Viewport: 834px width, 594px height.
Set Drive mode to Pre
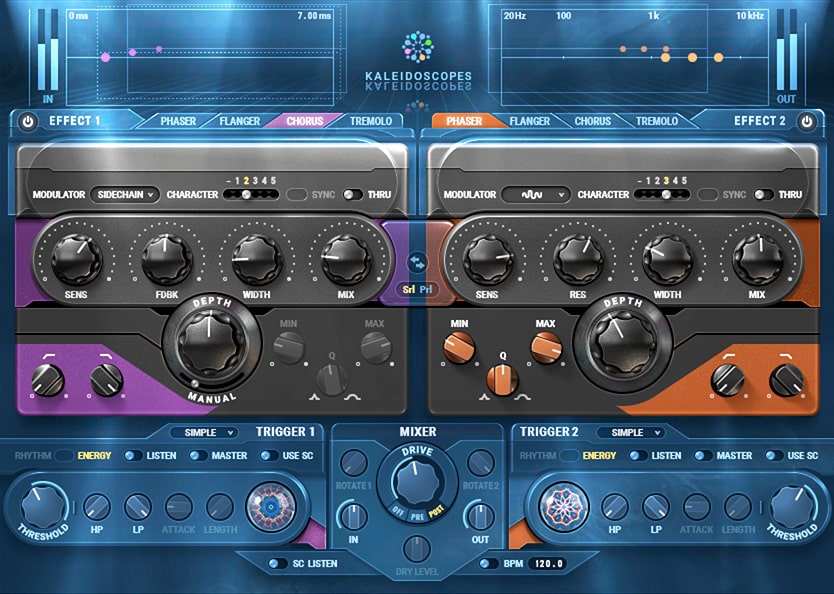point(418,516)
